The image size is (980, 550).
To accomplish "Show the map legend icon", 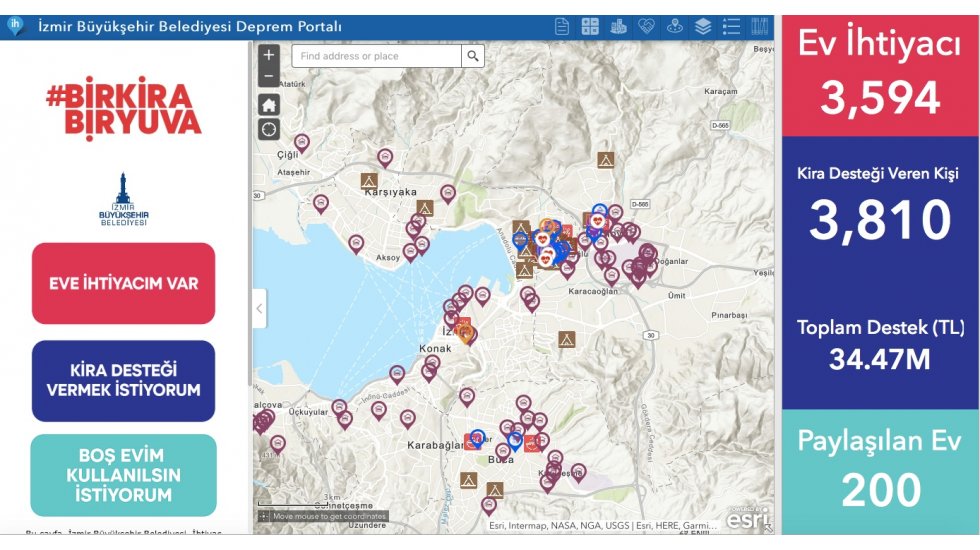I will tap(731, 26).
